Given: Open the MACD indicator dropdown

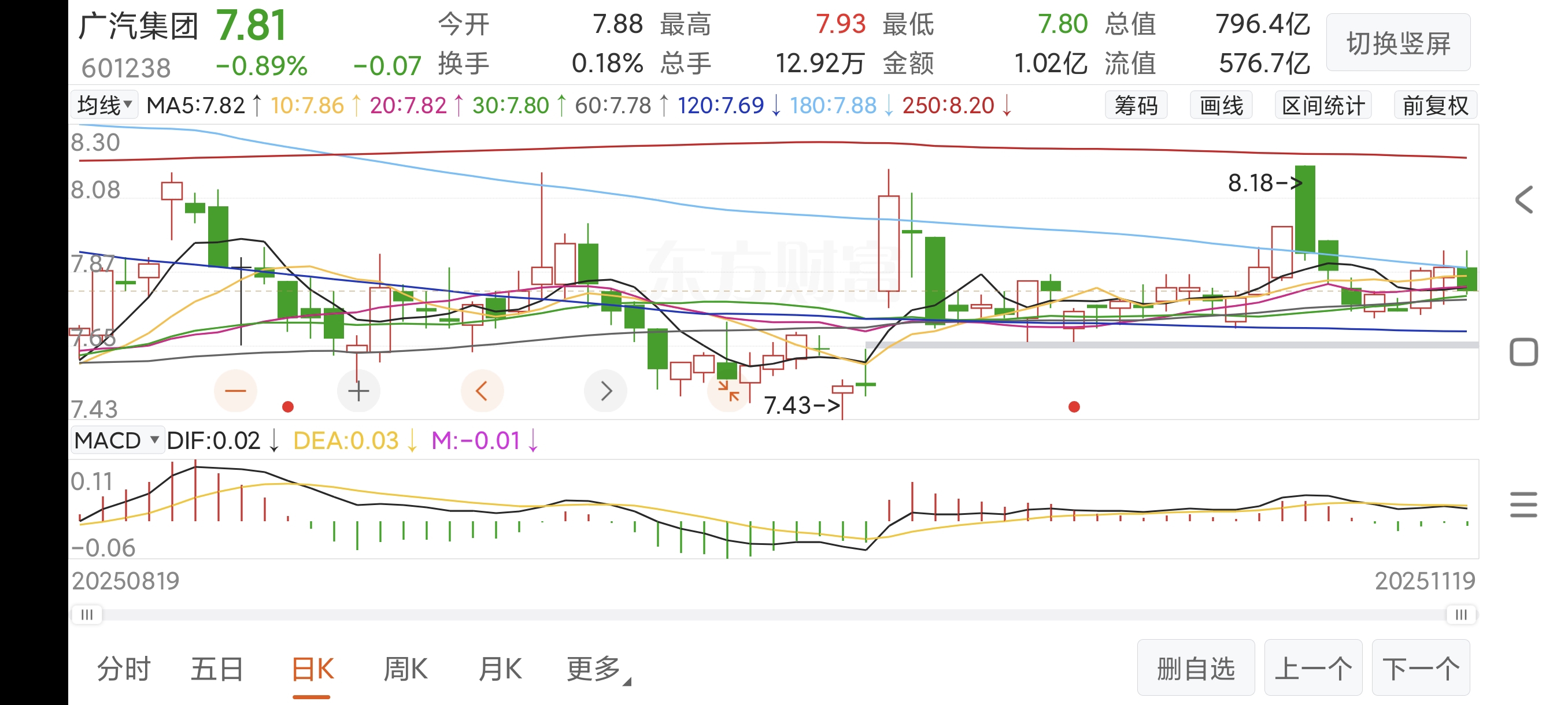Looking at the screenshot, I should [117, 440].
